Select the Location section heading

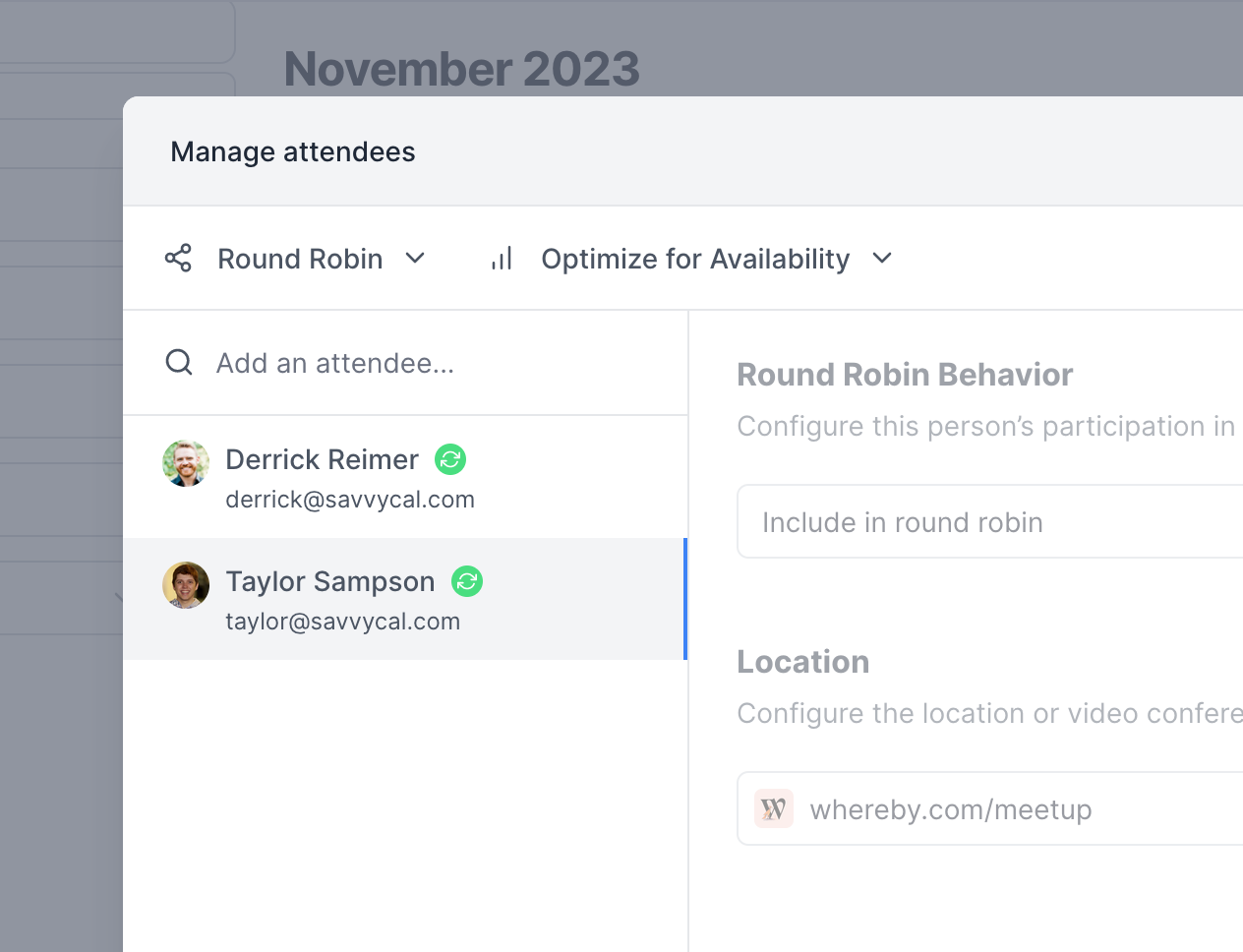pyautogui.click(x=802, y=662)
